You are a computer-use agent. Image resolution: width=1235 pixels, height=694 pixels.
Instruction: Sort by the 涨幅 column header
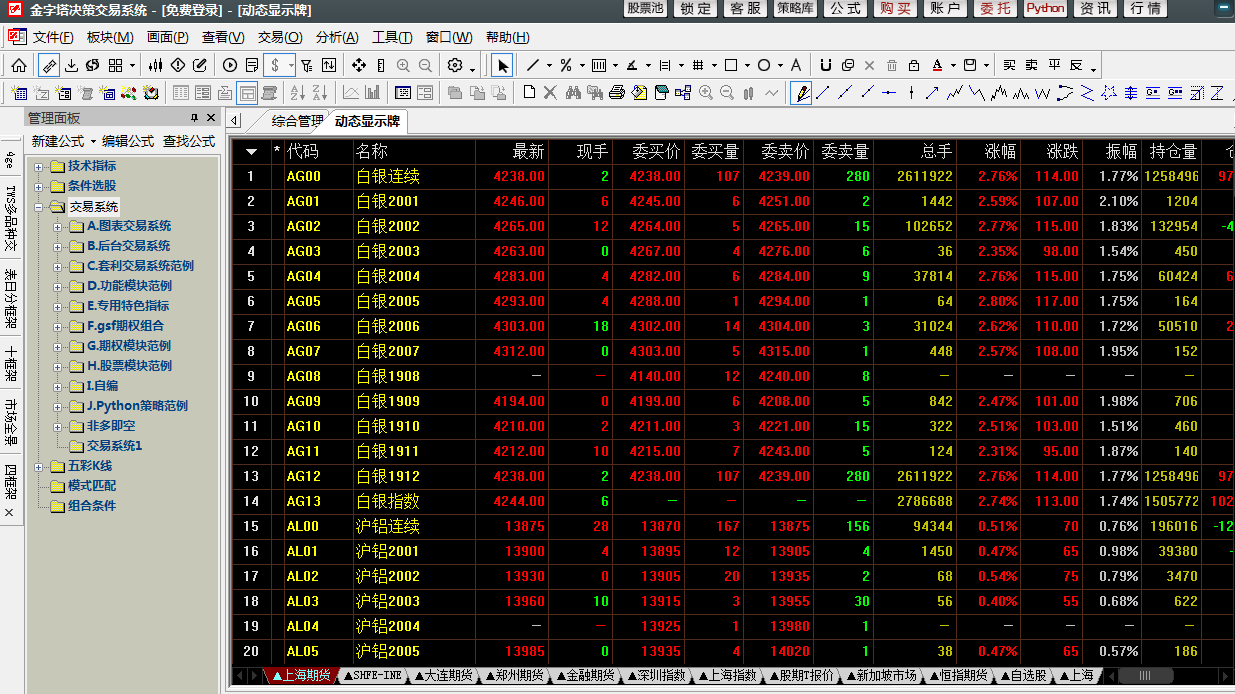(1000, 152)
